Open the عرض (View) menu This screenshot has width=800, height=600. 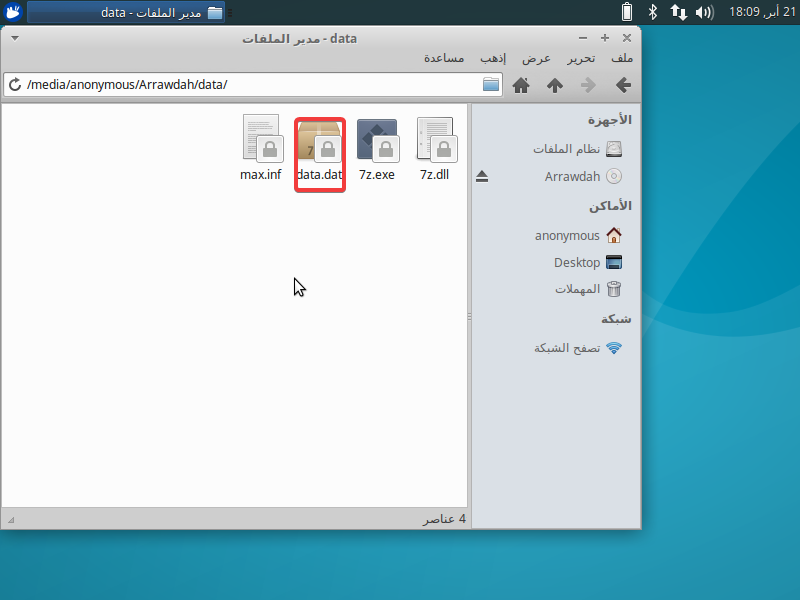tap(536, 59)
